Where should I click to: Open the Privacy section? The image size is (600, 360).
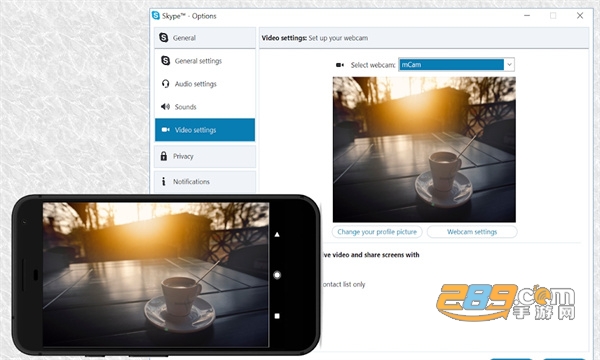pyautogui.click(x=205, y=156)
